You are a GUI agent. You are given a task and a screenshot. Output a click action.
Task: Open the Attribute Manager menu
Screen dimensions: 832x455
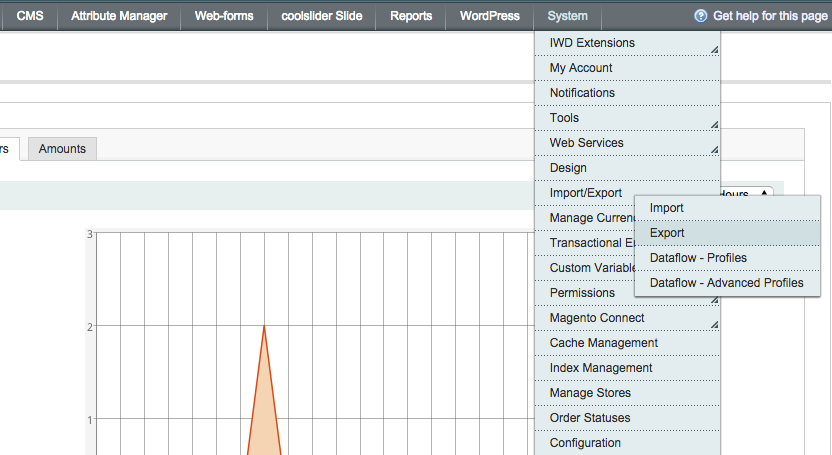pyautogui.click(x=119, y=16)
